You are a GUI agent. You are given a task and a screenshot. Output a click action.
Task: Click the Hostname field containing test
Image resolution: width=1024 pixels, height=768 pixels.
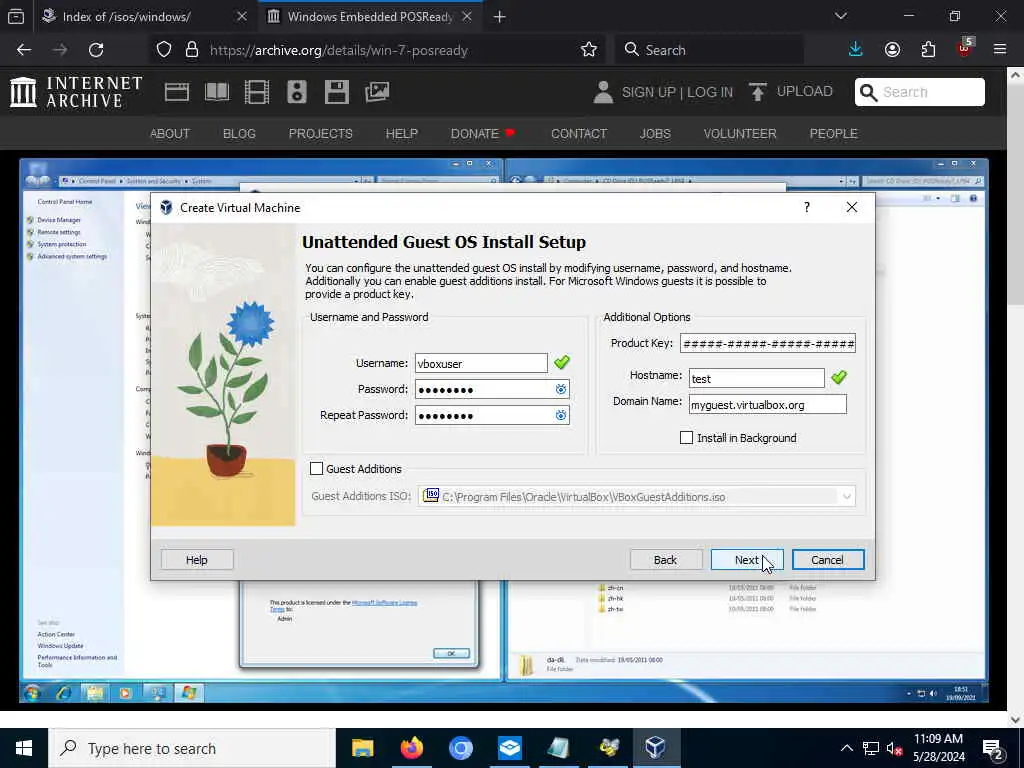point(757,378)
